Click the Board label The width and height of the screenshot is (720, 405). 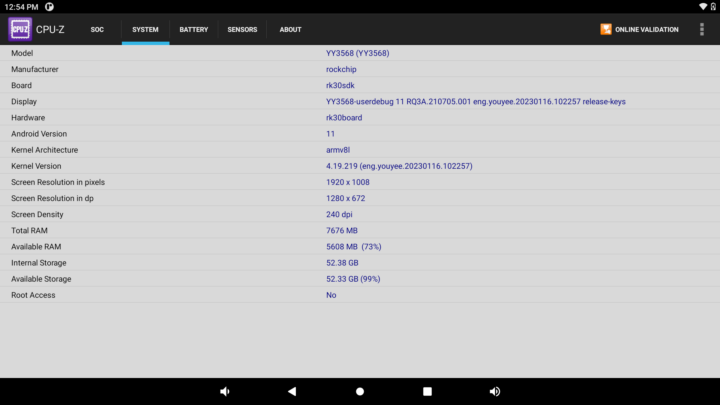tap(22, 85)
